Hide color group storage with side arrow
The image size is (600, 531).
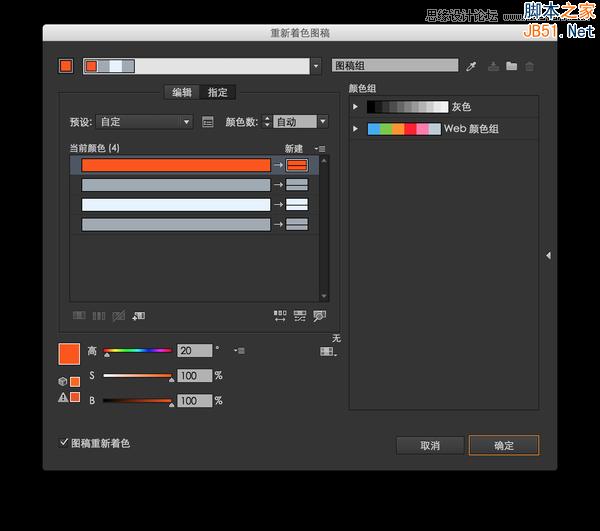[x=548, y=255]
